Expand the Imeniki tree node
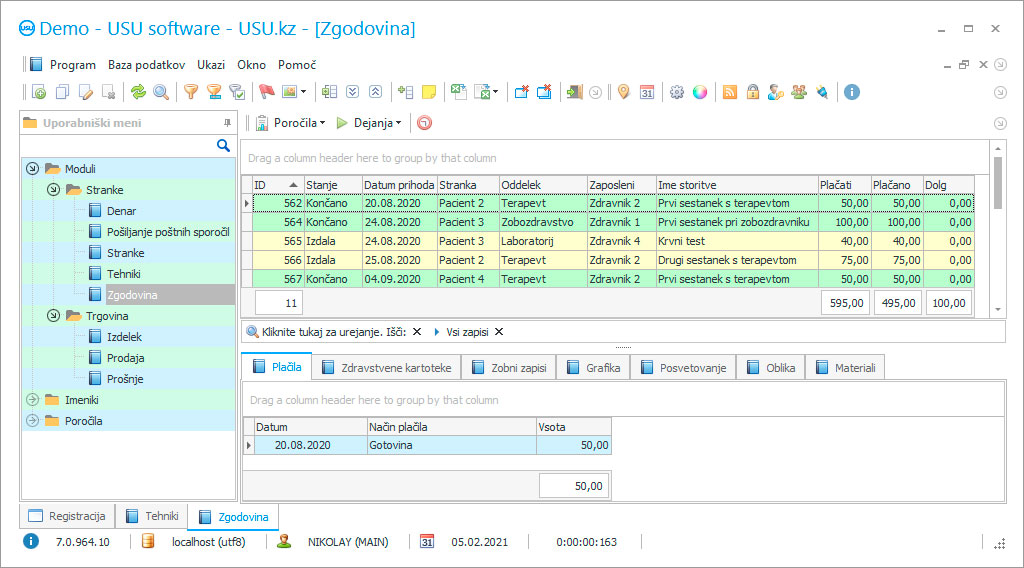The height and width of the screenshot is (568, 1024). tap(32, 400)
